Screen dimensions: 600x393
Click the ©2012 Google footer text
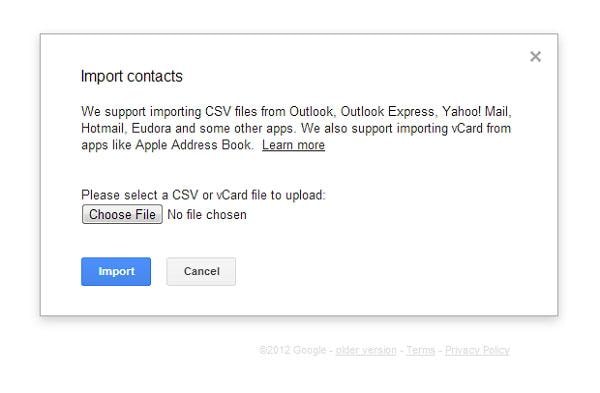[293, 350]
